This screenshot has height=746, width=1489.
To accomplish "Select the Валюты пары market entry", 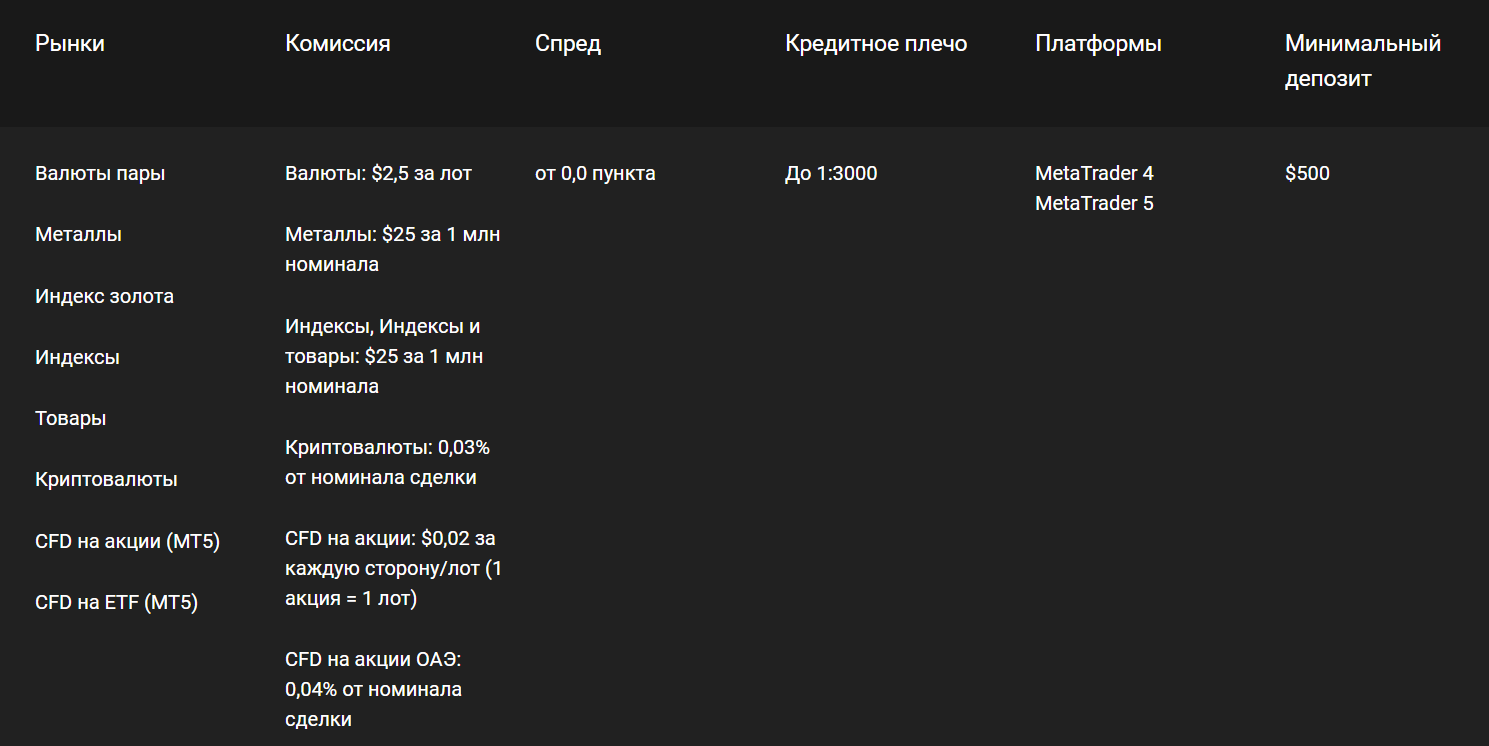I will point(100,174).
